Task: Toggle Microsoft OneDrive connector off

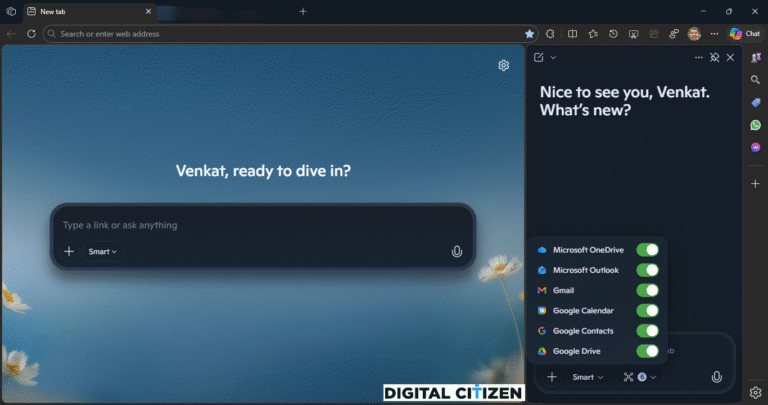Action: 648,250
